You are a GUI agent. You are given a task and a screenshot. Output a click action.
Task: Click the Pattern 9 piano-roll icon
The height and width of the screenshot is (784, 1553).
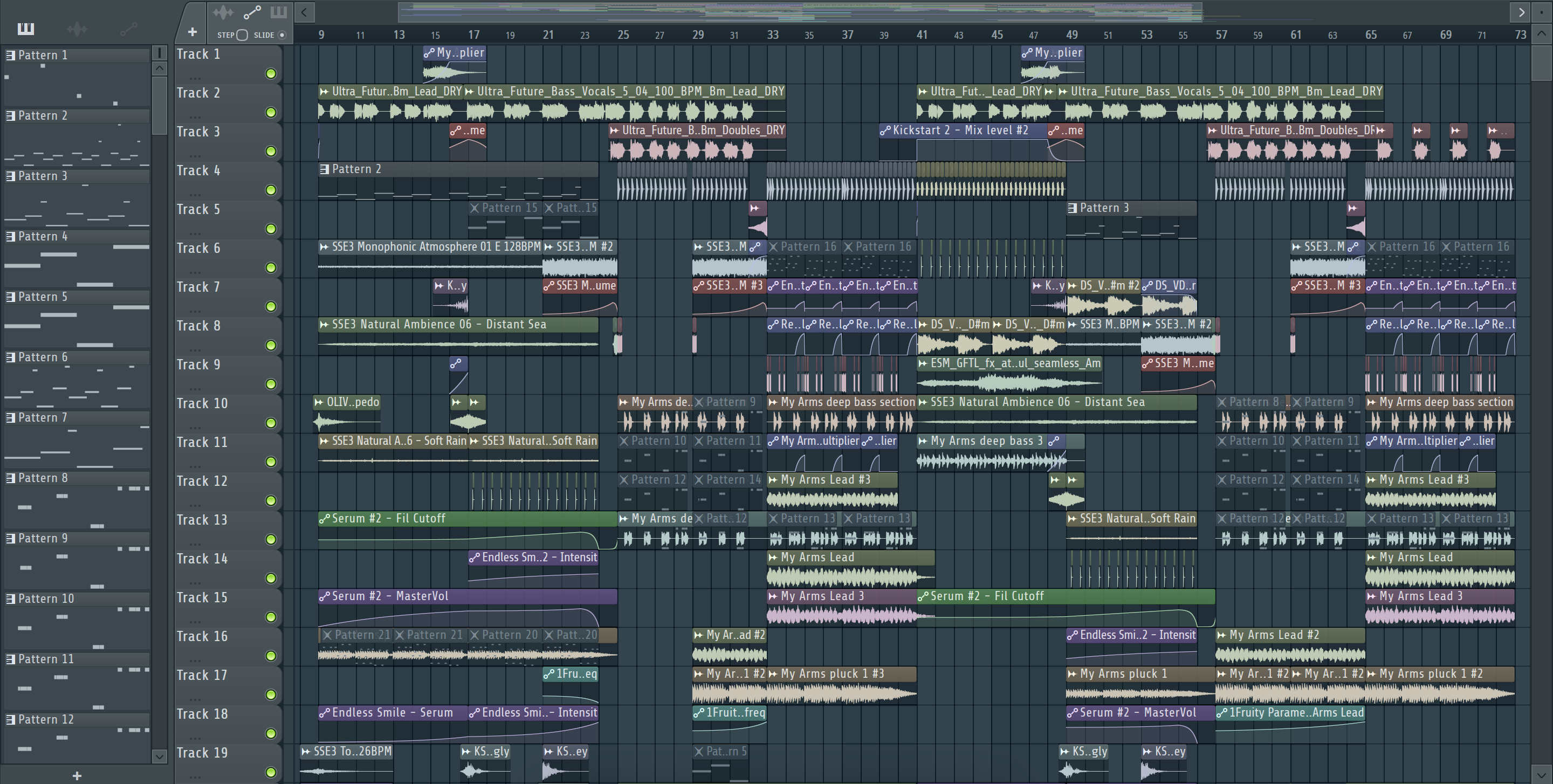point(10,539)
